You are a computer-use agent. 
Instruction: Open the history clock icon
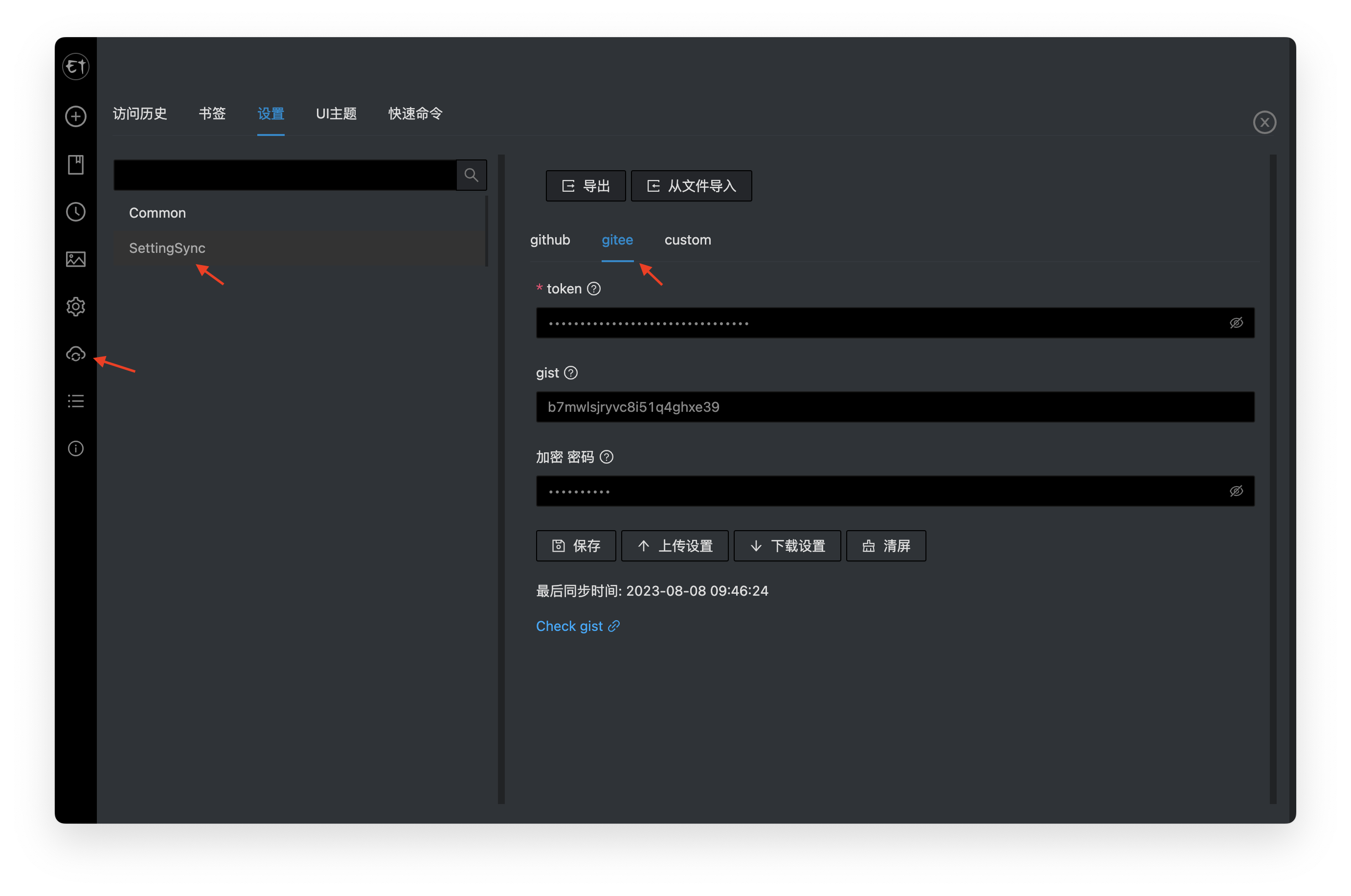(x=75, y=211)
